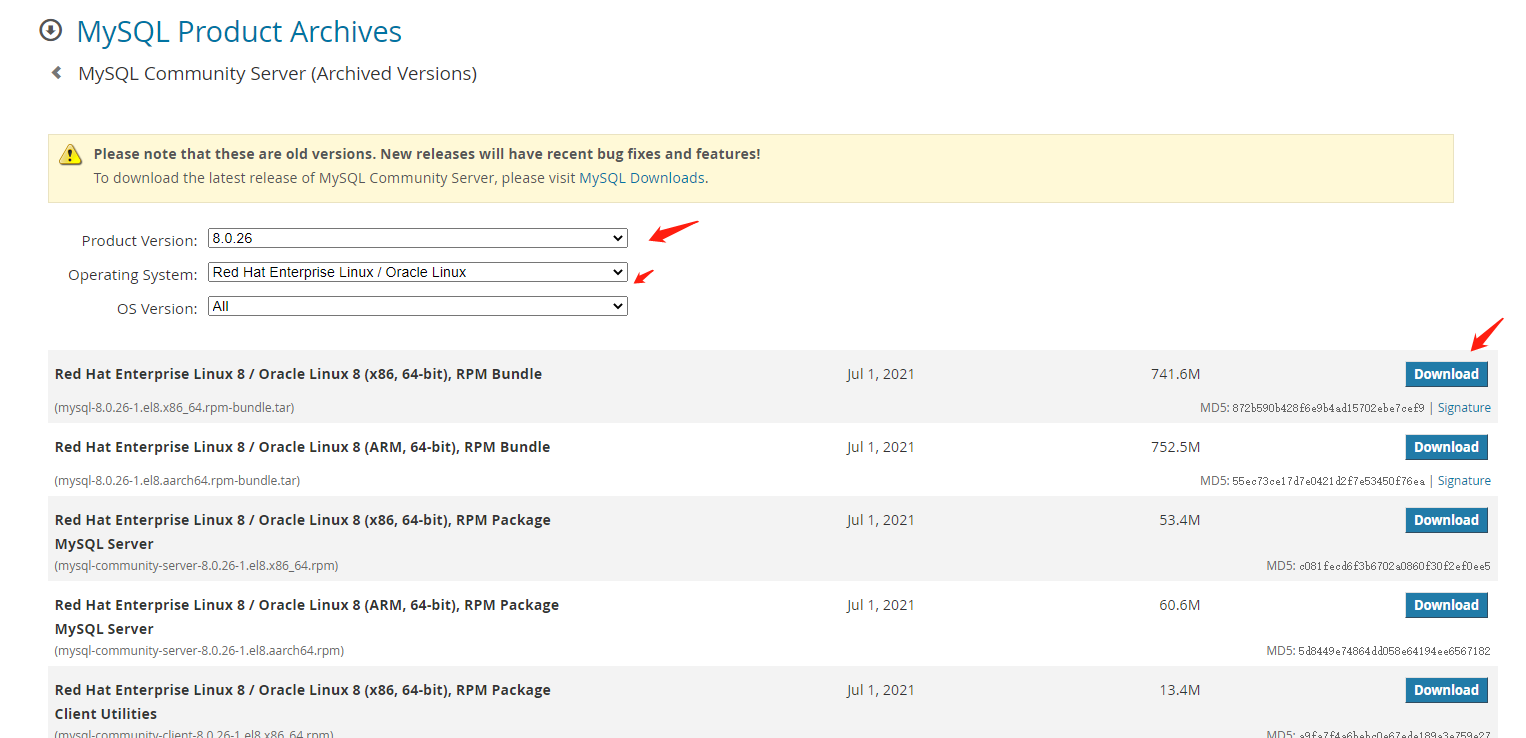Click the yellow warning triangle icon
1526x738 pixels.
click(x=70, y=154)
